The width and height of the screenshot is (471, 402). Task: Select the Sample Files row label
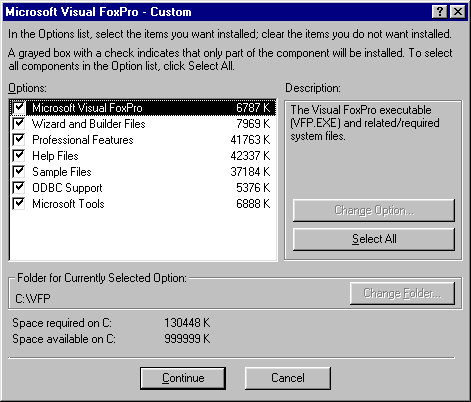point(62,172)
